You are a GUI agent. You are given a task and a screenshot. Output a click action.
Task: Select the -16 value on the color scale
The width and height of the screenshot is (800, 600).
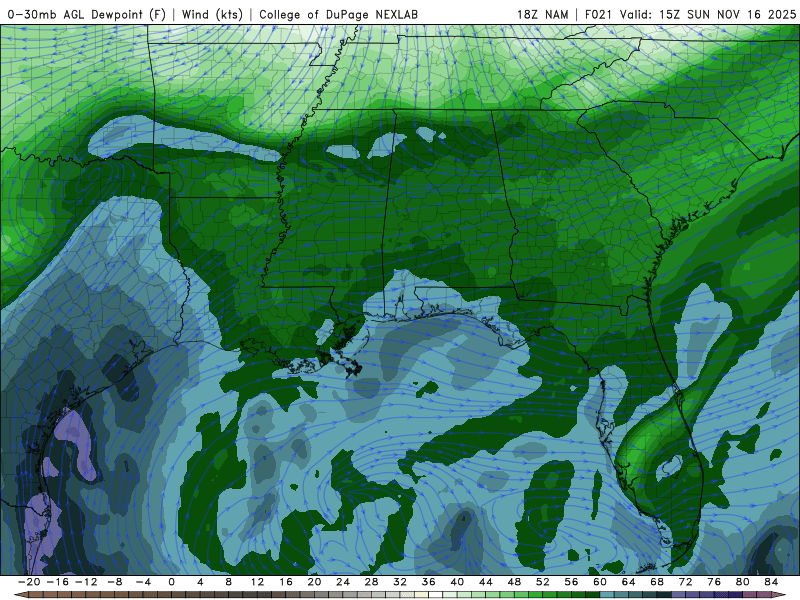pos(58,582)
